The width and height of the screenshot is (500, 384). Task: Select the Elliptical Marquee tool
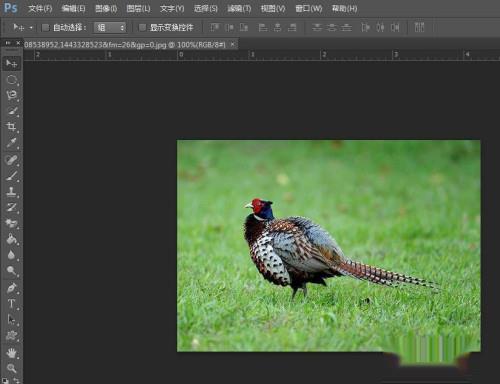(11, 79)
